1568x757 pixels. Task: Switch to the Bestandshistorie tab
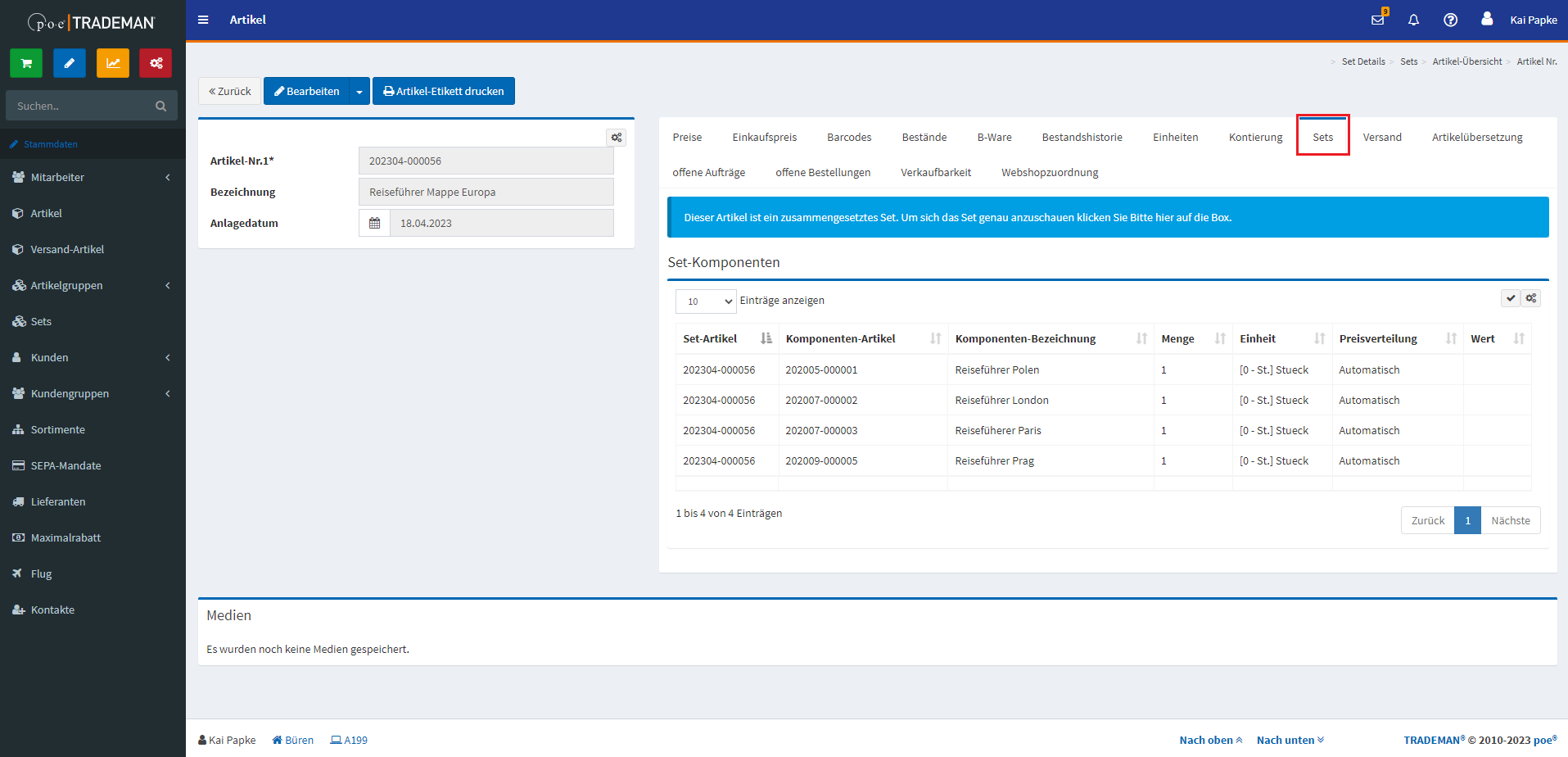(1082, 137)
